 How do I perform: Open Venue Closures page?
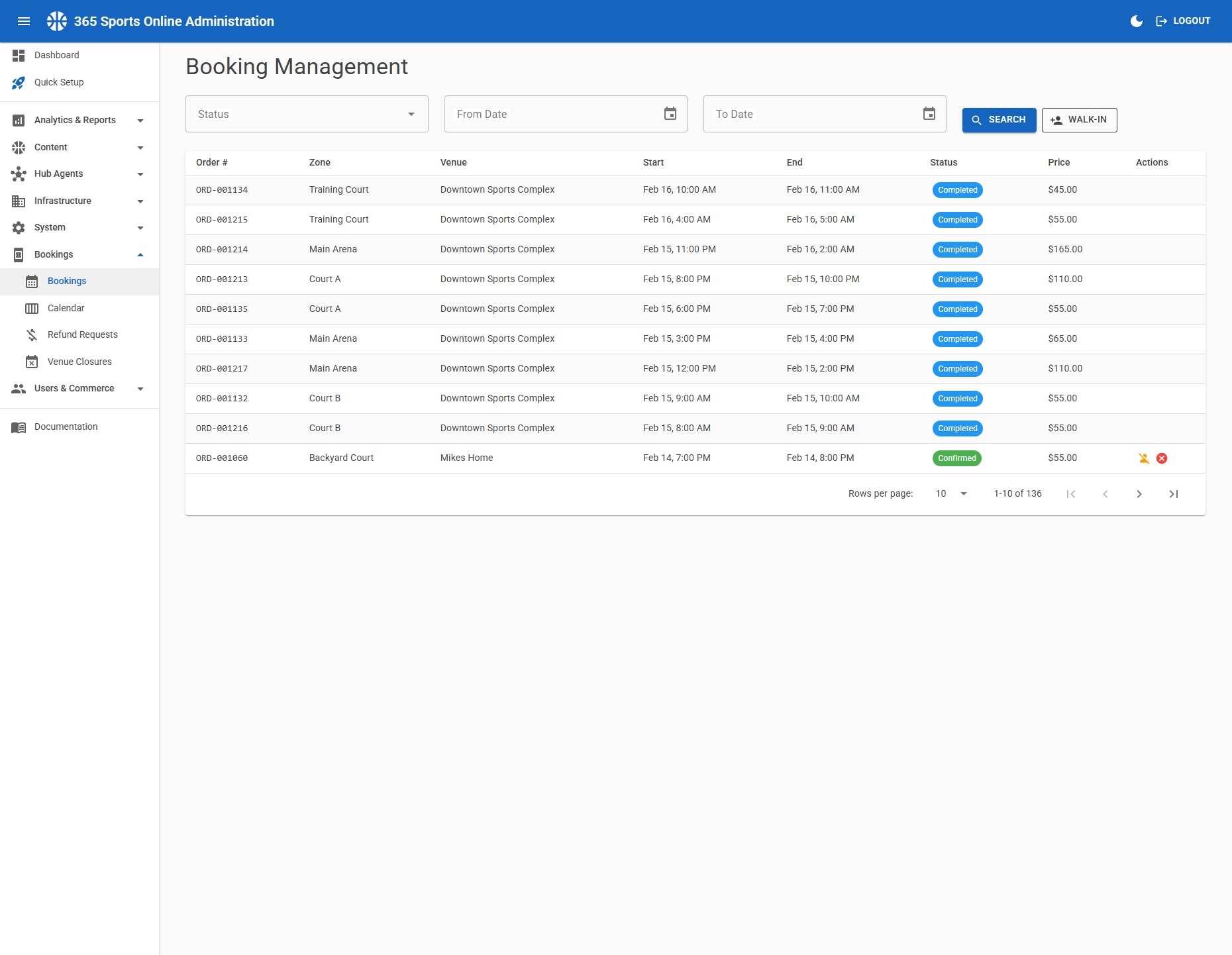[x=79, y=362]
